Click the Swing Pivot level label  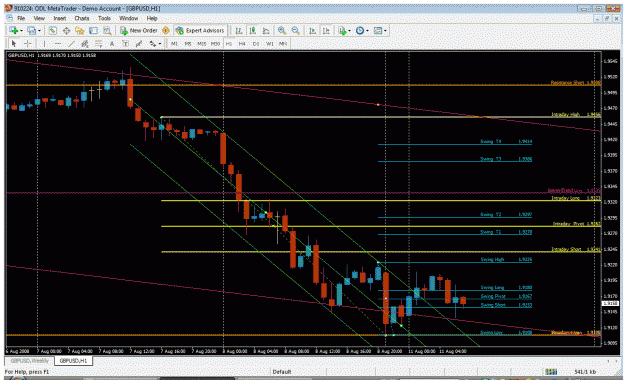493,296
